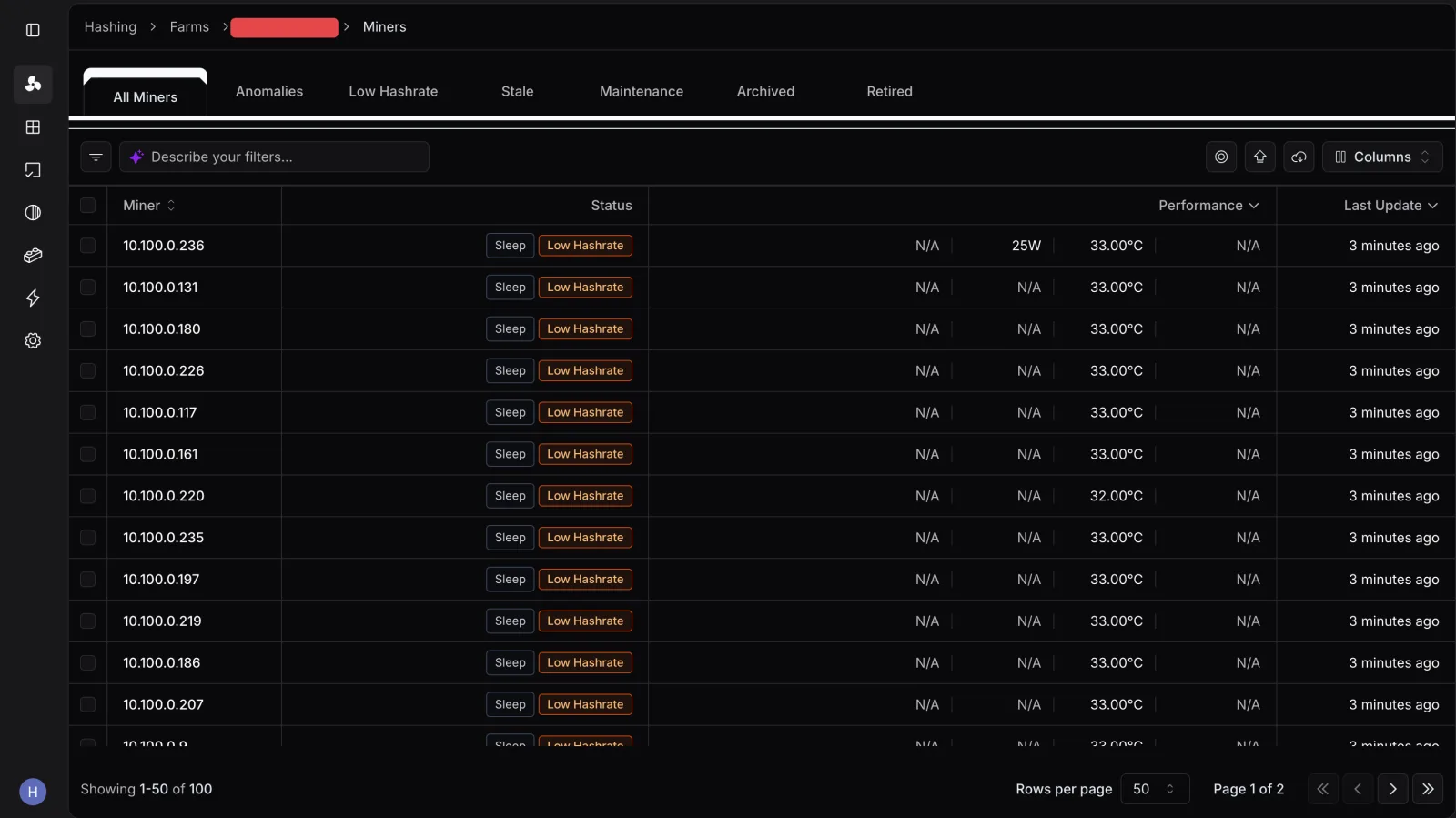Click the 32.00°C temperature value

[1117, 496]
